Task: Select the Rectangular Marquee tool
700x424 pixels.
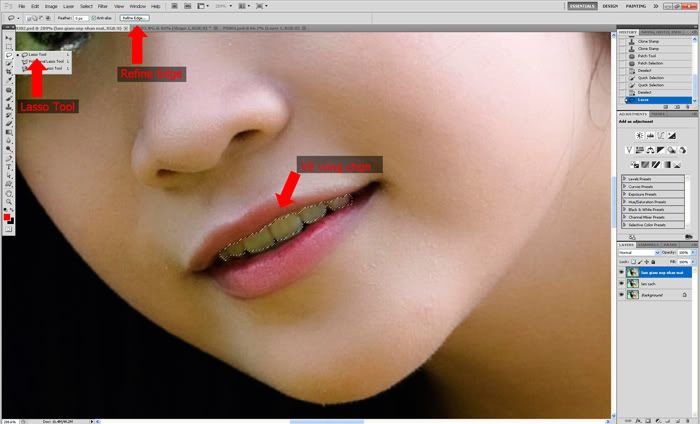Action: (9, 45)
